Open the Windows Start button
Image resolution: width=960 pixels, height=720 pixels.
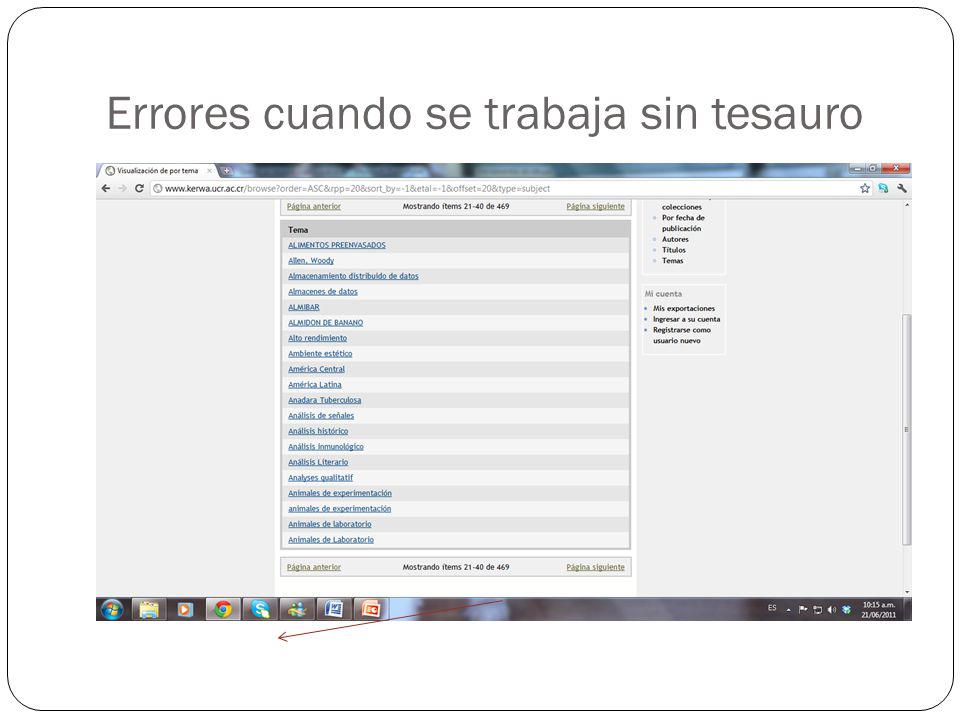[112, 609]
